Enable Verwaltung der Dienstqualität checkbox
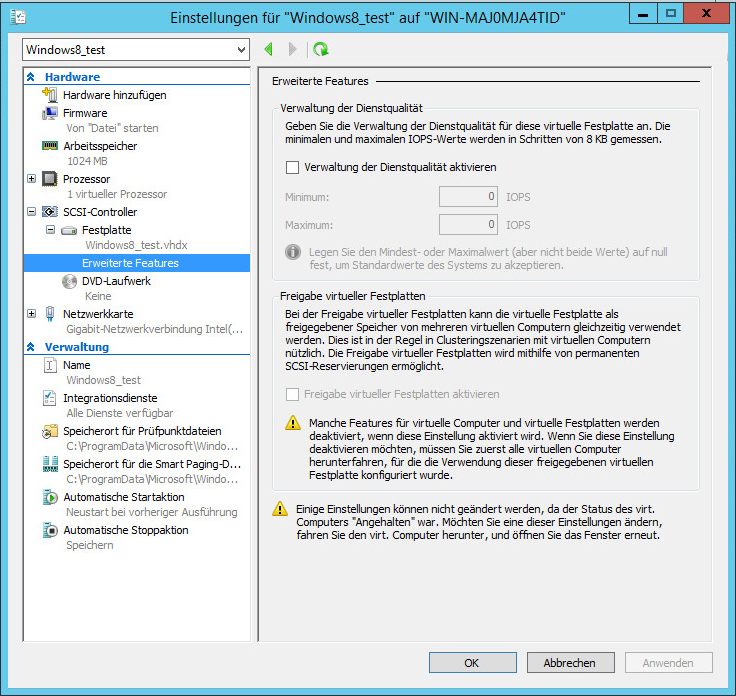The image size is (736, 696). (293, 168)
